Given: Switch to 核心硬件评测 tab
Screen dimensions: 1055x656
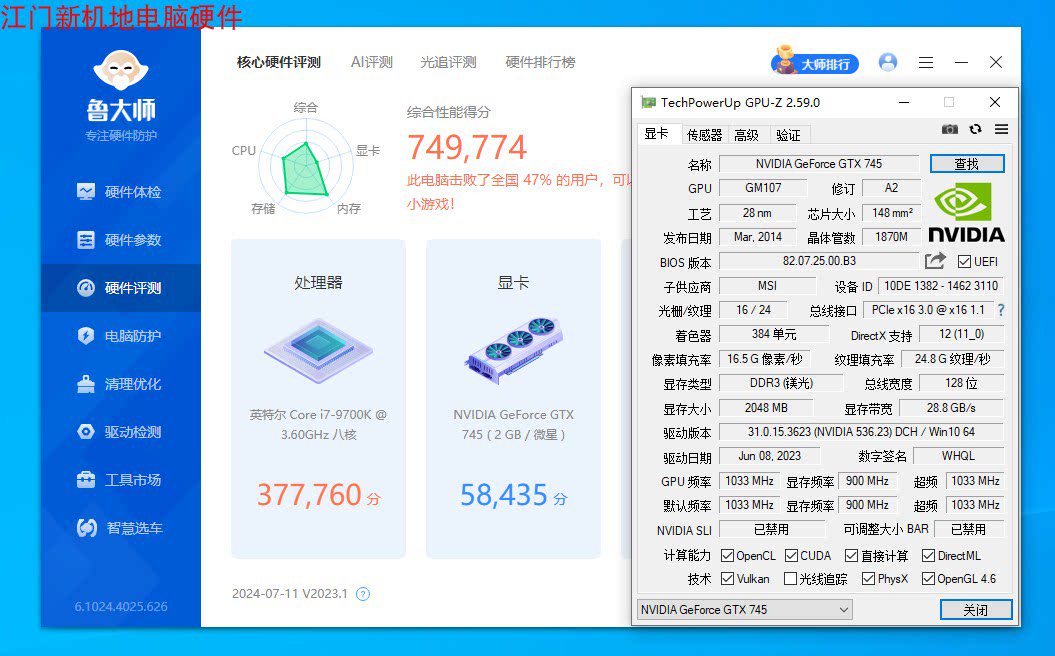Looking at the screenshot, I should coord(279,63).
